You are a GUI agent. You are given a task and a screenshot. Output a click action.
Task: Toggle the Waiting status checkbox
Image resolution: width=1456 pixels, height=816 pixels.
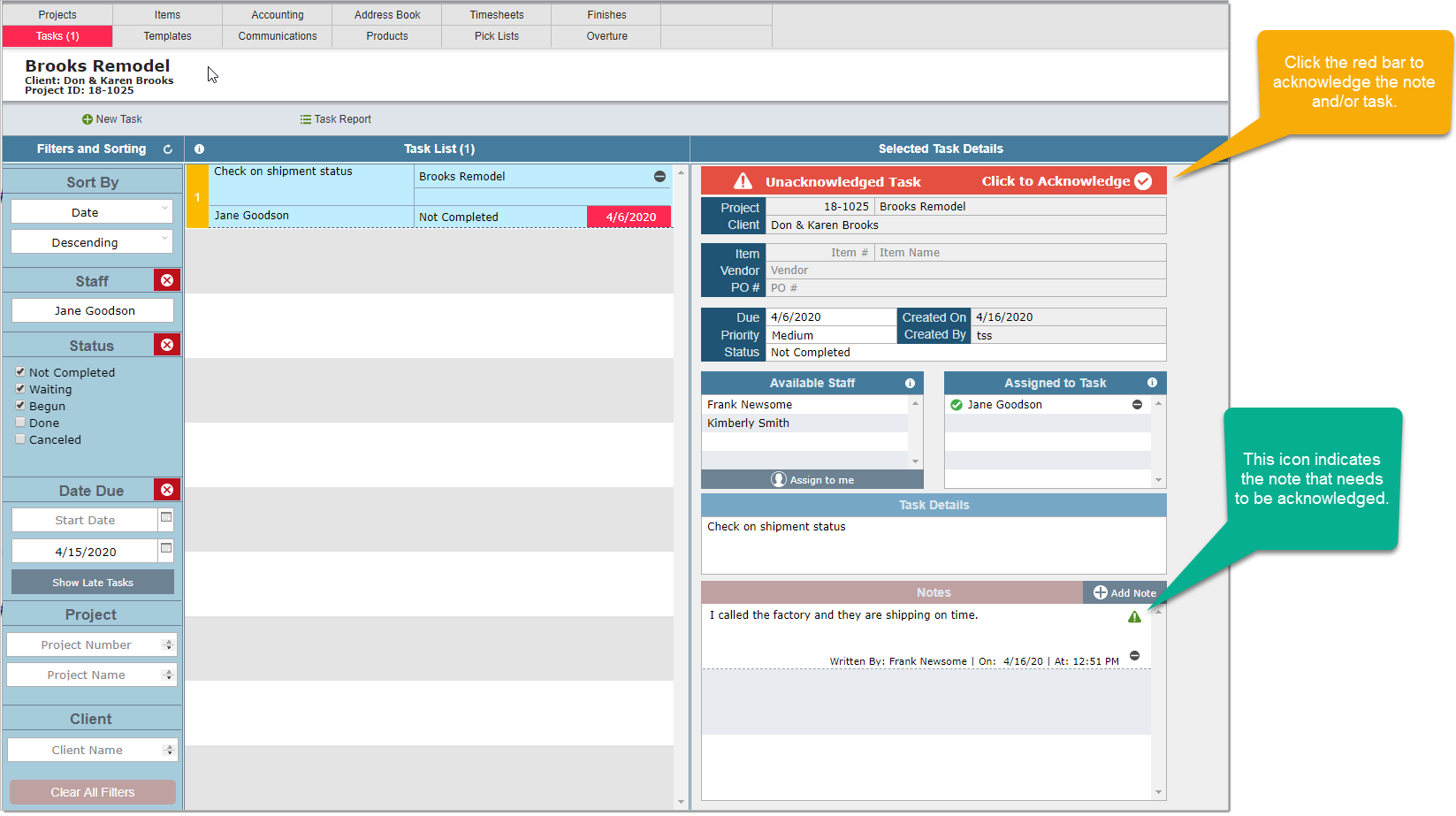tap(20, 388)
